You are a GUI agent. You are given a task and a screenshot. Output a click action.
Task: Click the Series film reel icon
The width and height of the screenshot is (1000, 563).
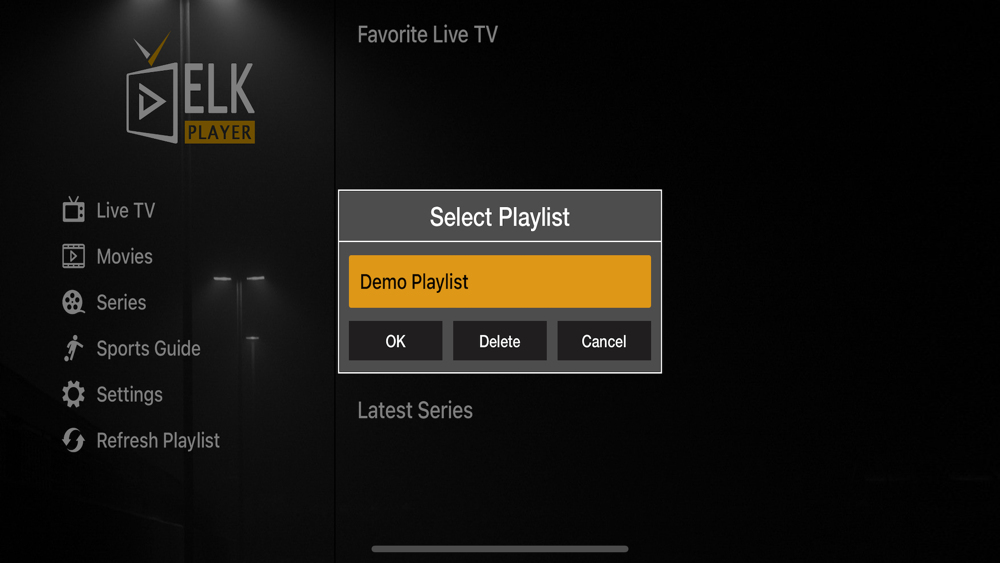click(x=73, y=302)
